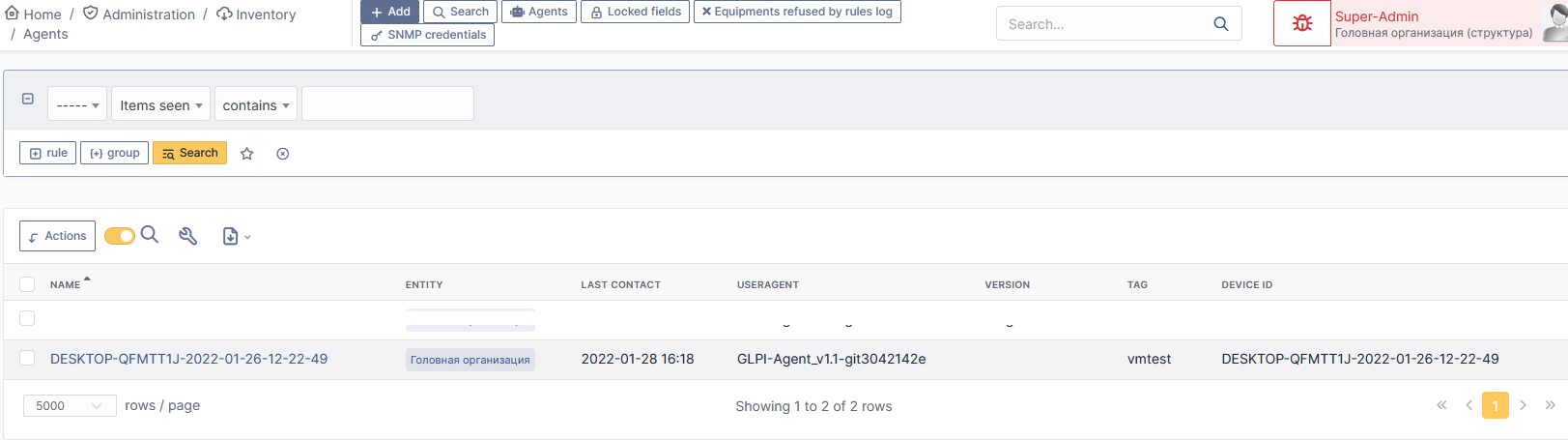Screen dimensions: 1568x440
Task: Open Locked fields
Action: point(635,12)
